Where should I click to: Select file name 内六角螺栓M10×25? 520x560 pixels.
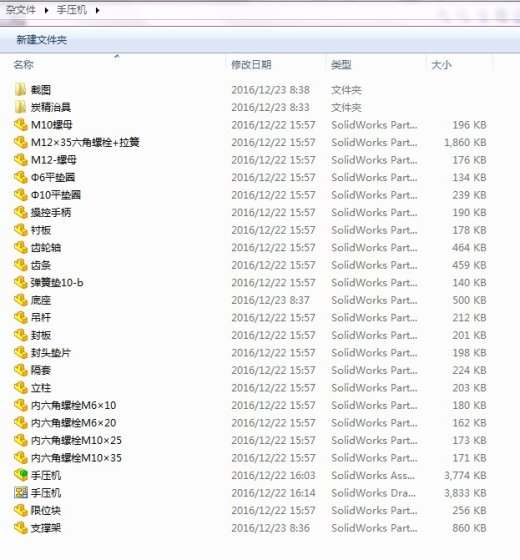[x=76, y=440]
